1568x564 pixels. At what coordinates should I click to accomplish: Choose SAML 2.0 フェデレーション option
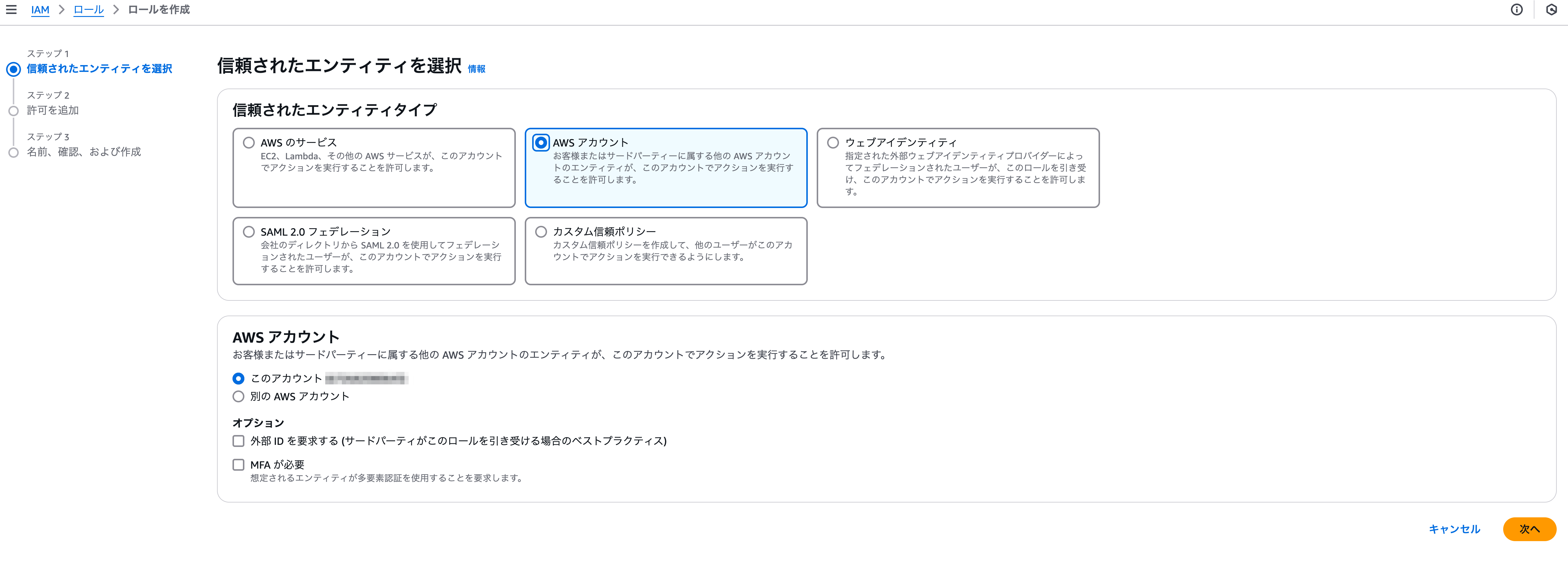tap(249, 232)
